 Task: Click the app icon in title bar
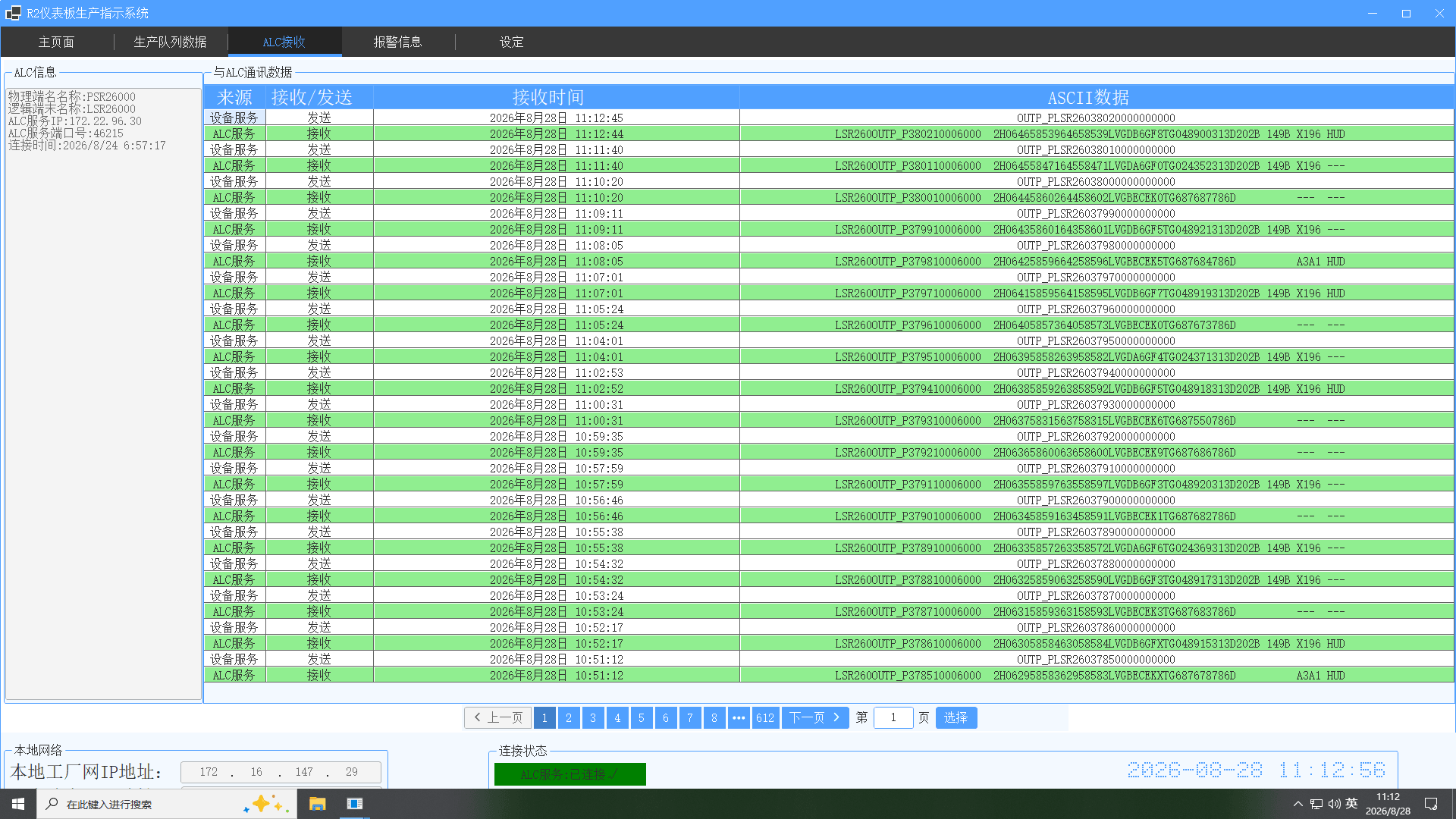(13, 13)
